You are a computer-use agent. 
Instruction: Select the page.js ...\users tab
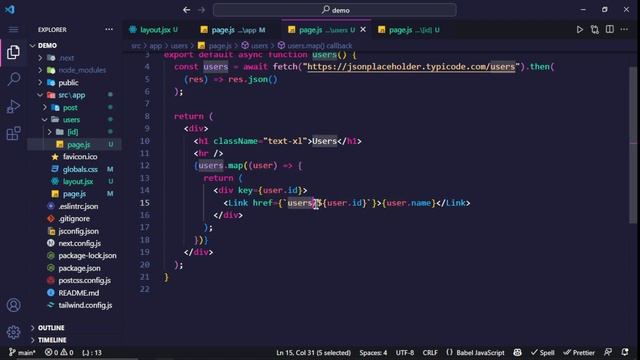pos(322,30)
